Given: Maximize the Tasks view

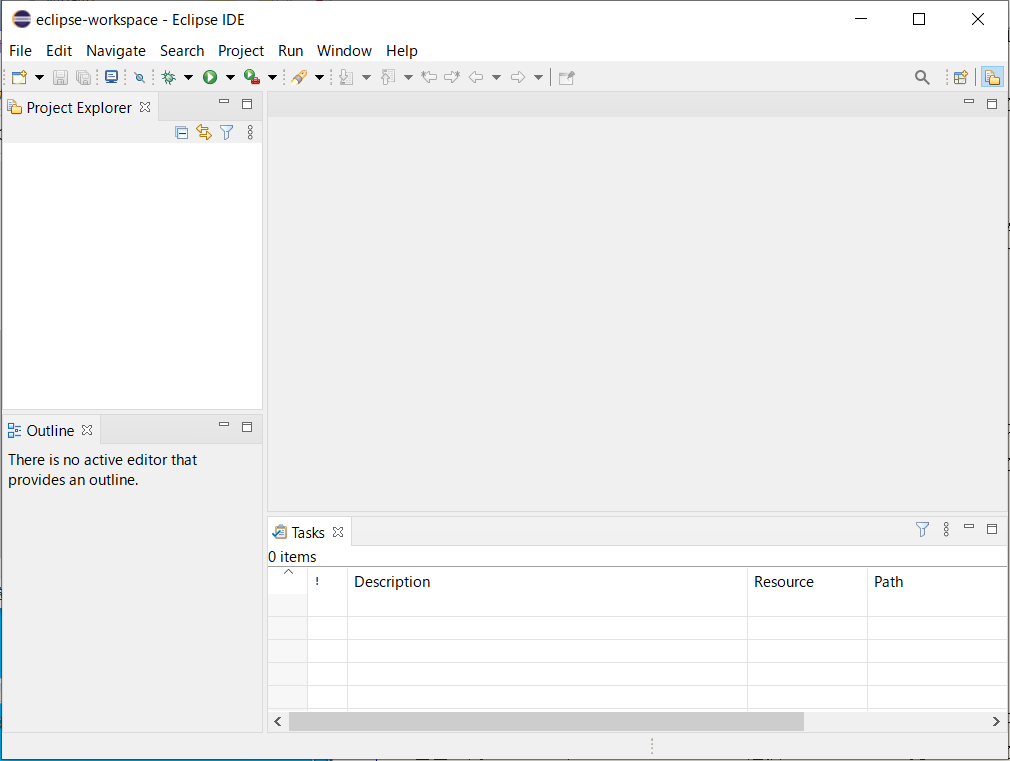Looking at the screenshot, I should click(x=992, y=529).
